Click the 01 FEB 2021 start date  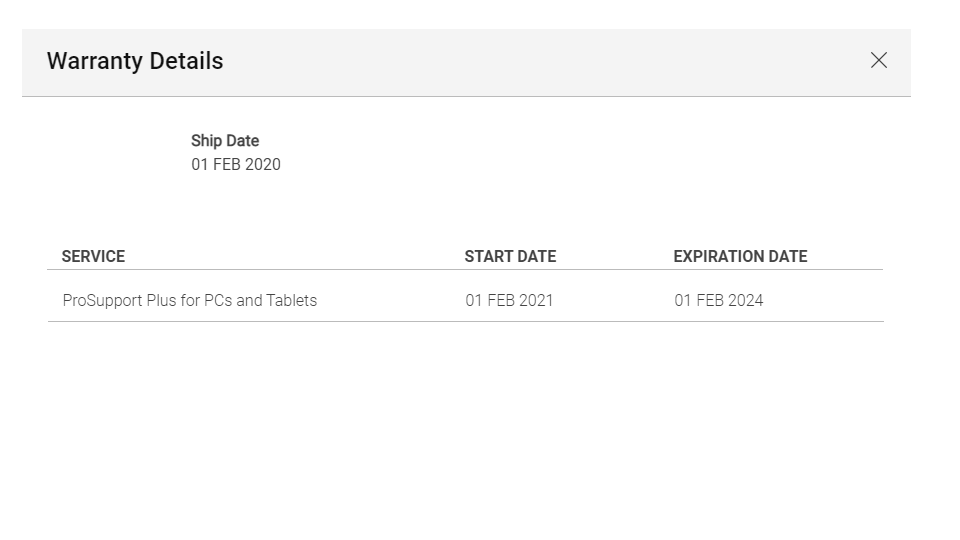tap(509, 300)
